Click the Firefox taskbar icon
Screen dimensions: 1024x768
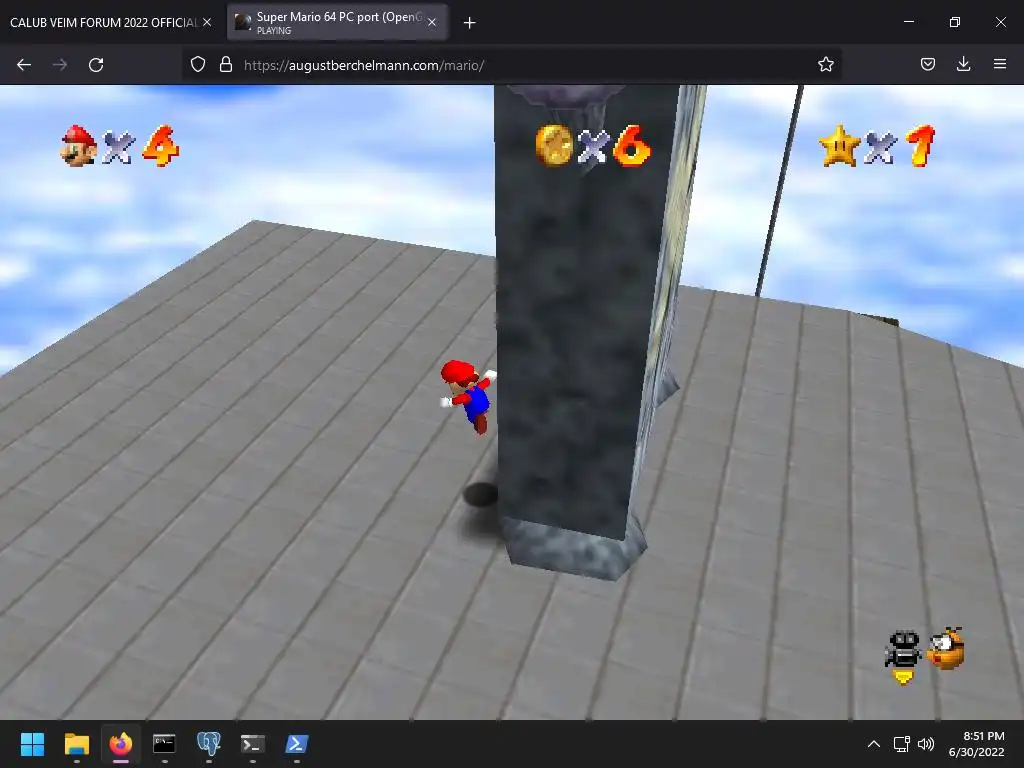click(120, 744)
